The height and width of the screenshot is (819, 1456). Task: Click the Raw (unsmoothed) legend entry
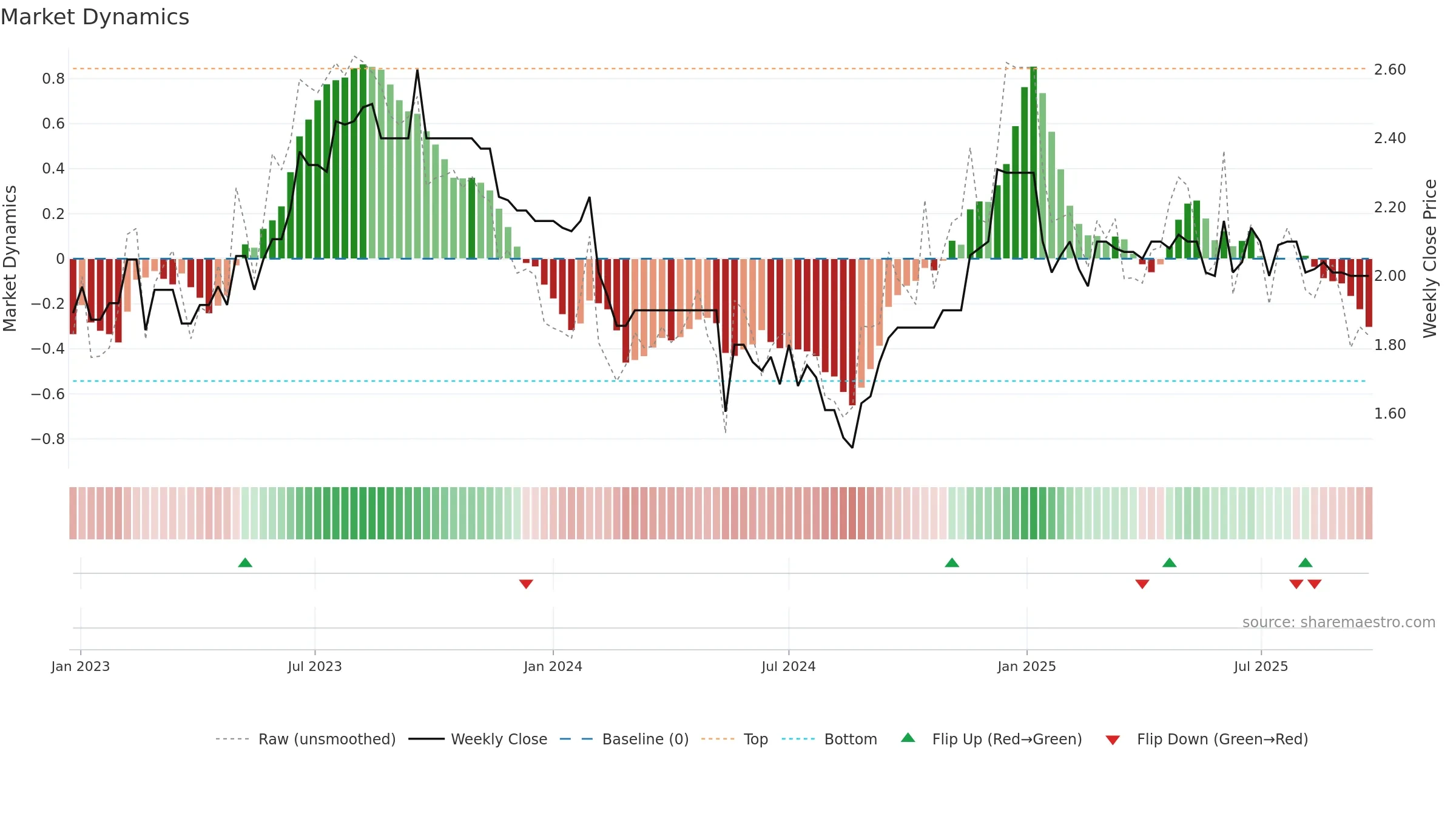[305, 739]
